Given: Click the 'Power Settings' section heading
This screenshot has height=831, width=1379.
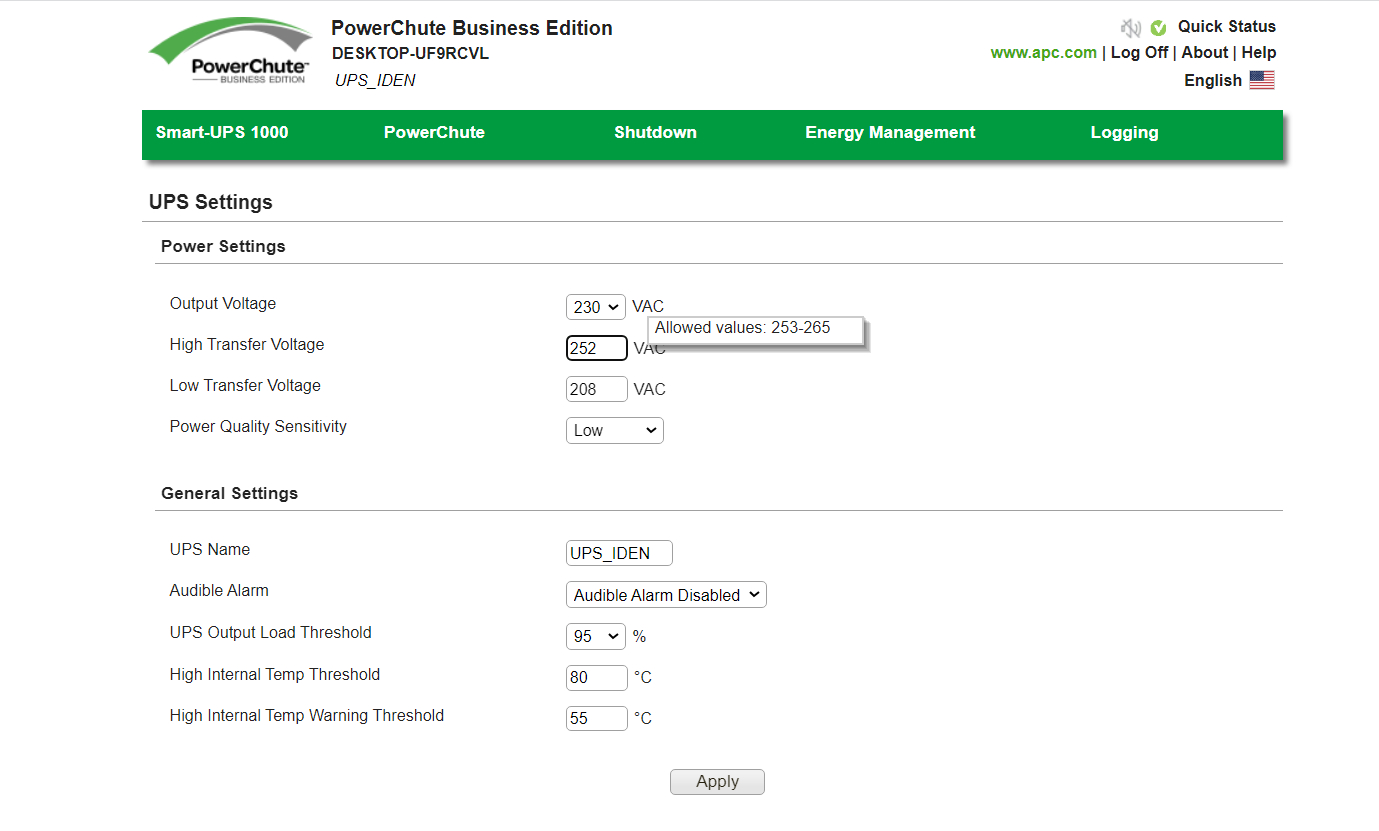Looking at the screenshot, I should [x=223, y=246].
